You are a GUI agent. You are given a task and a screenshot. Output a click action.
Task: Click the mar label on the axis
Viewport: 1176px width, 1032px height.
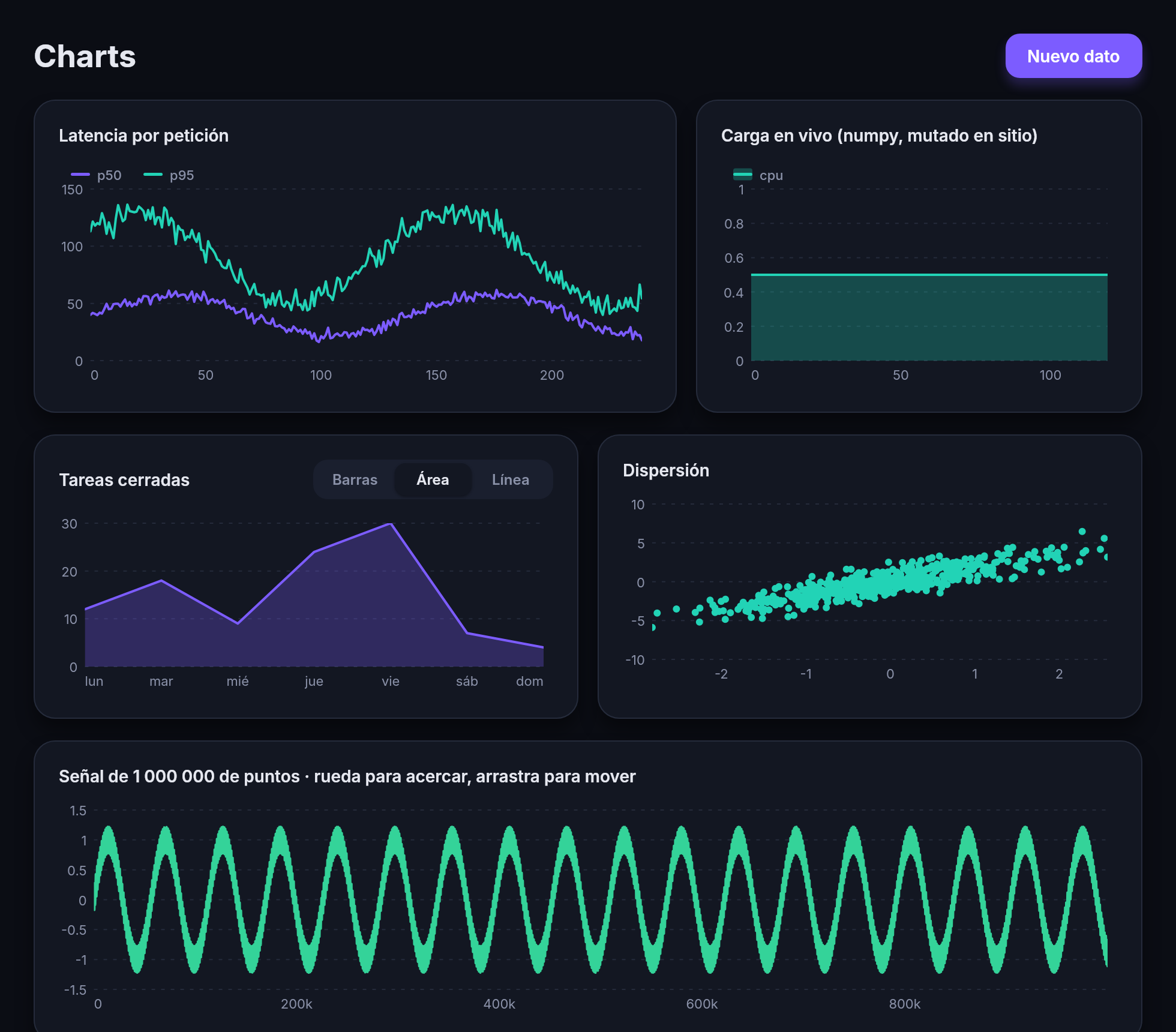161,681
